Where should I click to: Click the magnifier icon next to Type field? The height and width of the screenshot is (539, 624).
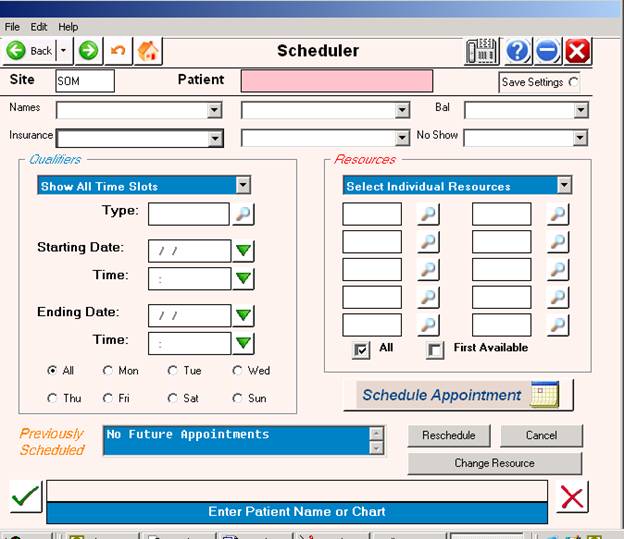click(244, 213)
